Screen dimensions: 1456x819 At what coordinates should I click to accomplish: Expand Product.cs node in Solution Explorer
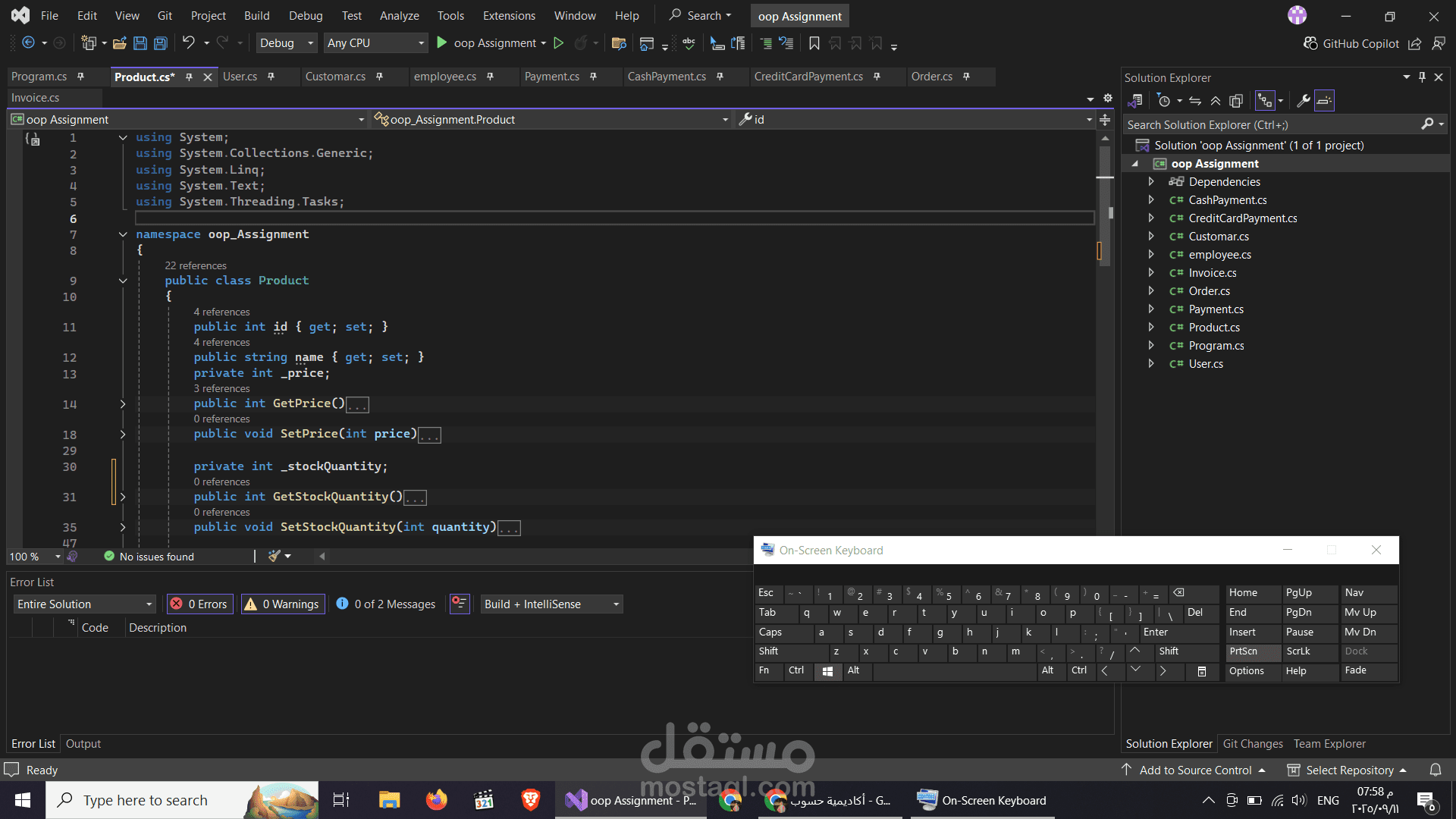click(x=1150, y=328)
